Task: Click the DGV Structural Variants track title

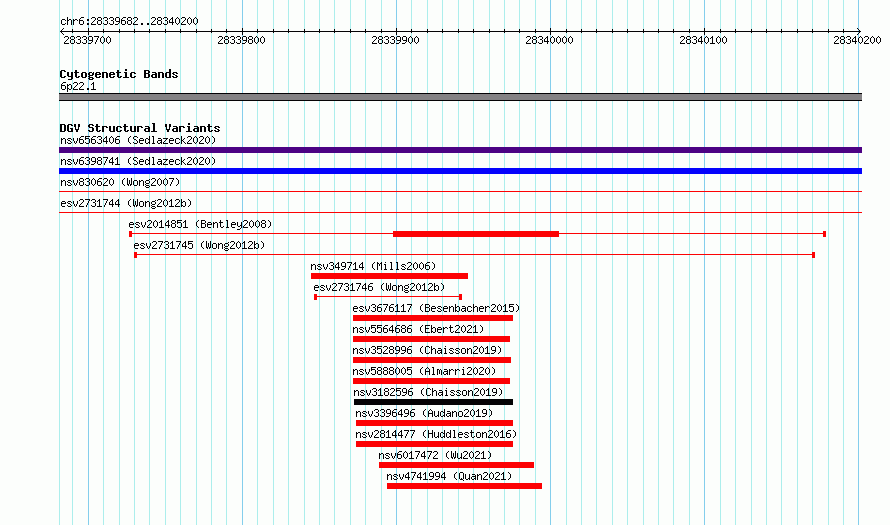Action: coord(140,128)
